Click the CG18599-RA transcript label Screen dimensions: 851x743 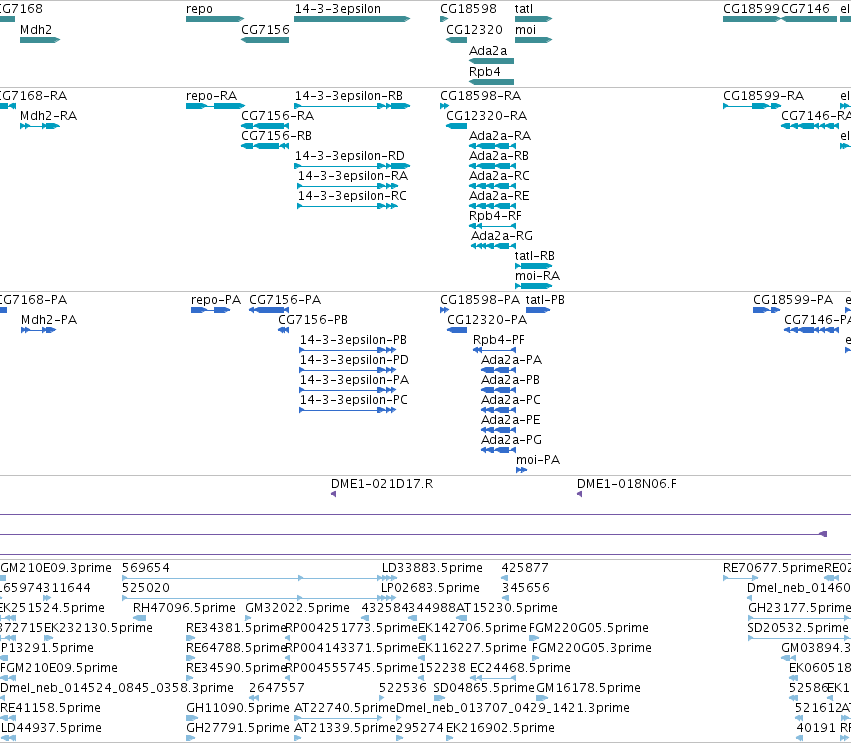[763, 96]
